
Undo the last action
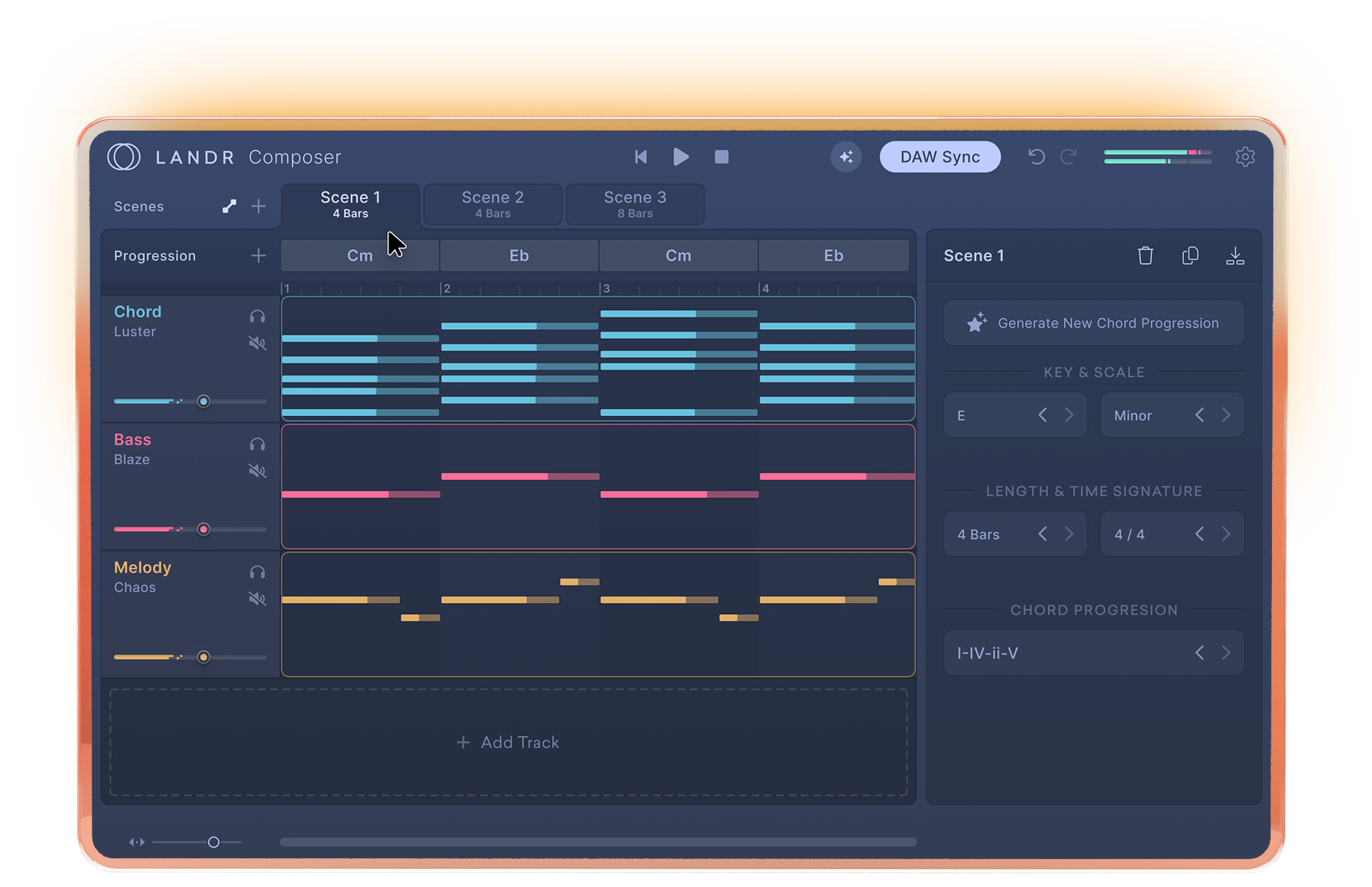click(1036, 157)
